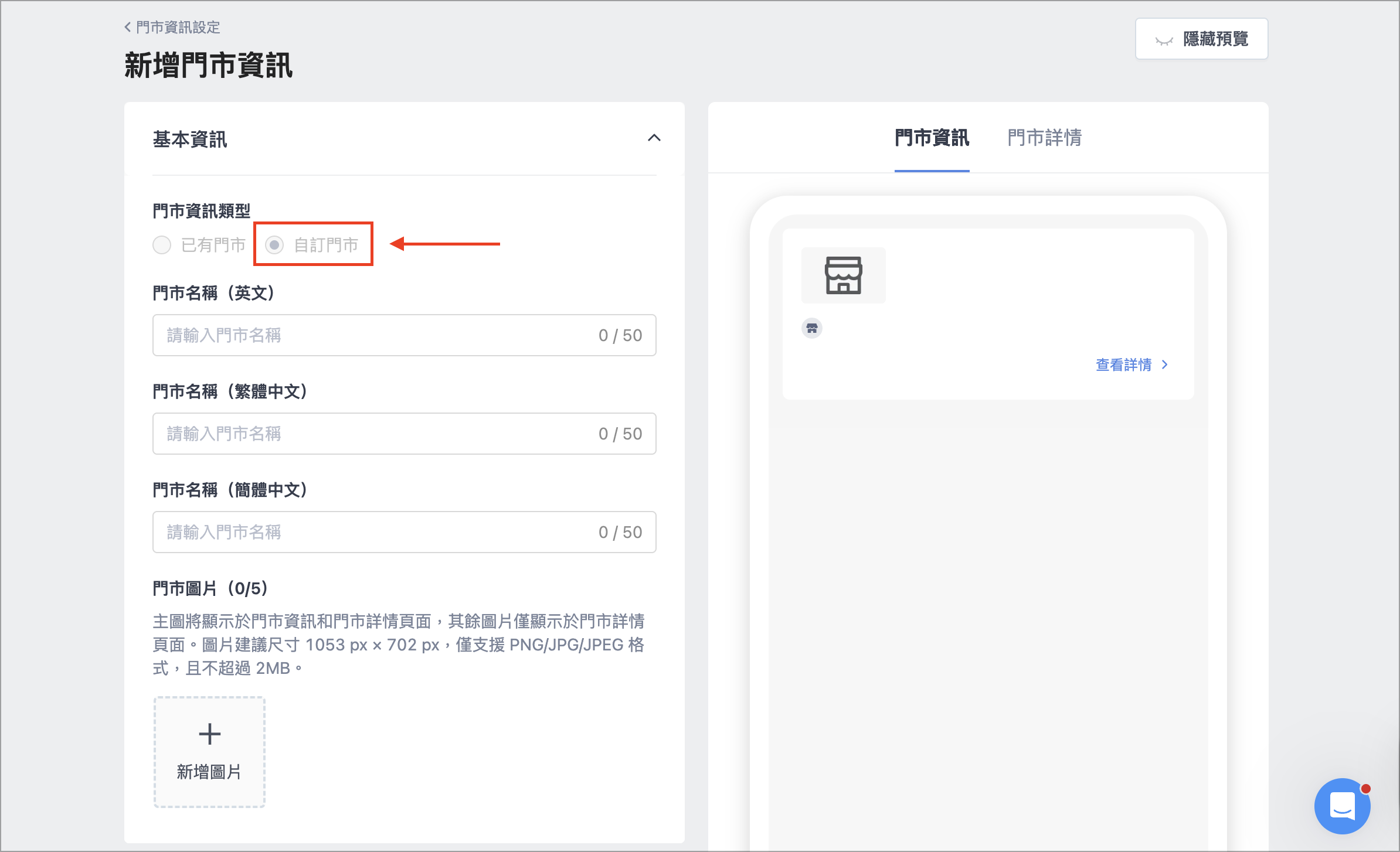Go back to 門市資訊設定

[172, 27]
